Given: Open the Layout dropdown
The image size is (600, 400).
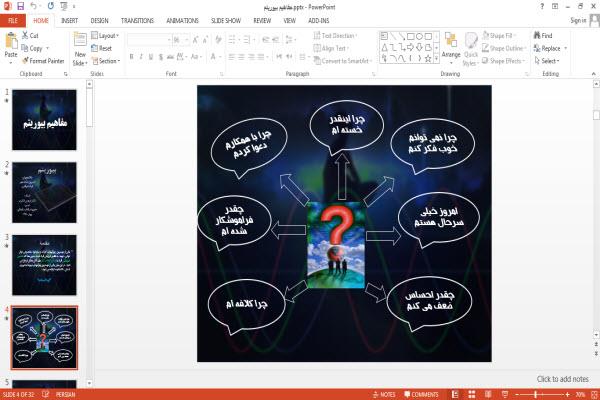Looking at the screenshot, I should pyautogui.click(x=105, y=36).
